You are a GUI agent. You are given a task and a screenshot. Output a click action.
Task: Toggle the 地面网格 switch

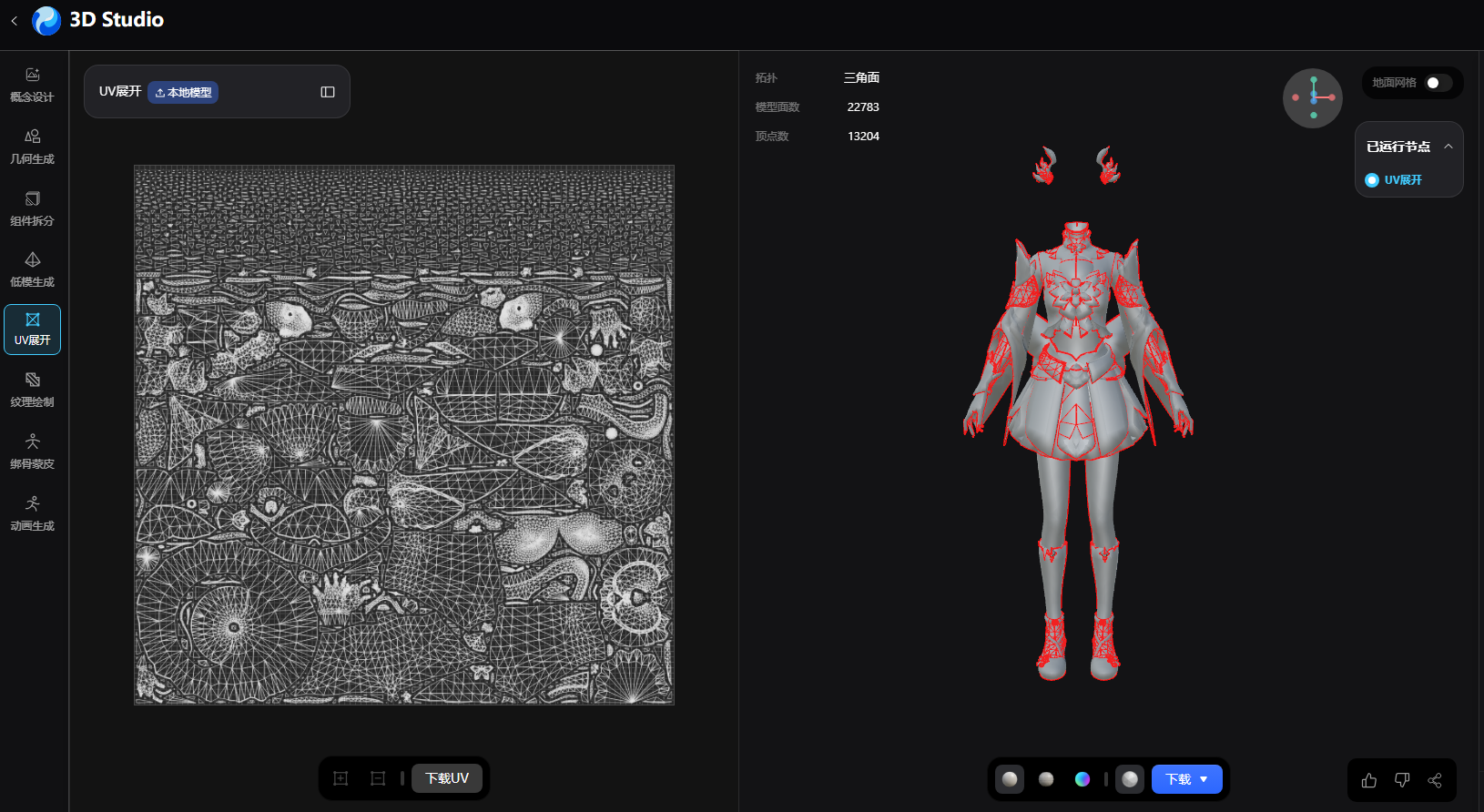[x=1438, y=83]
